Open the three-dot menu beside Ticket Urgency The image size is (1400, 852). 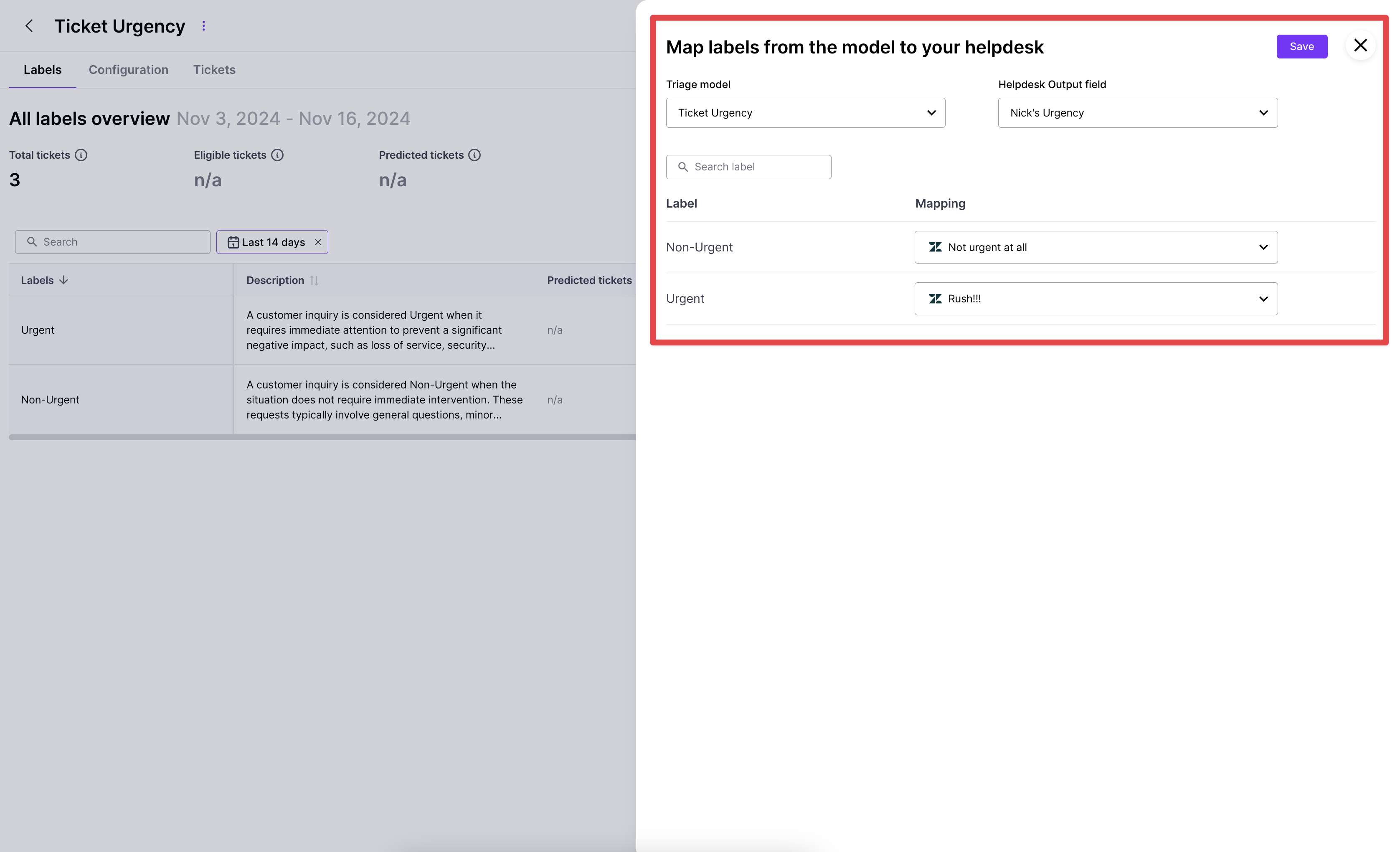point(203,26)
